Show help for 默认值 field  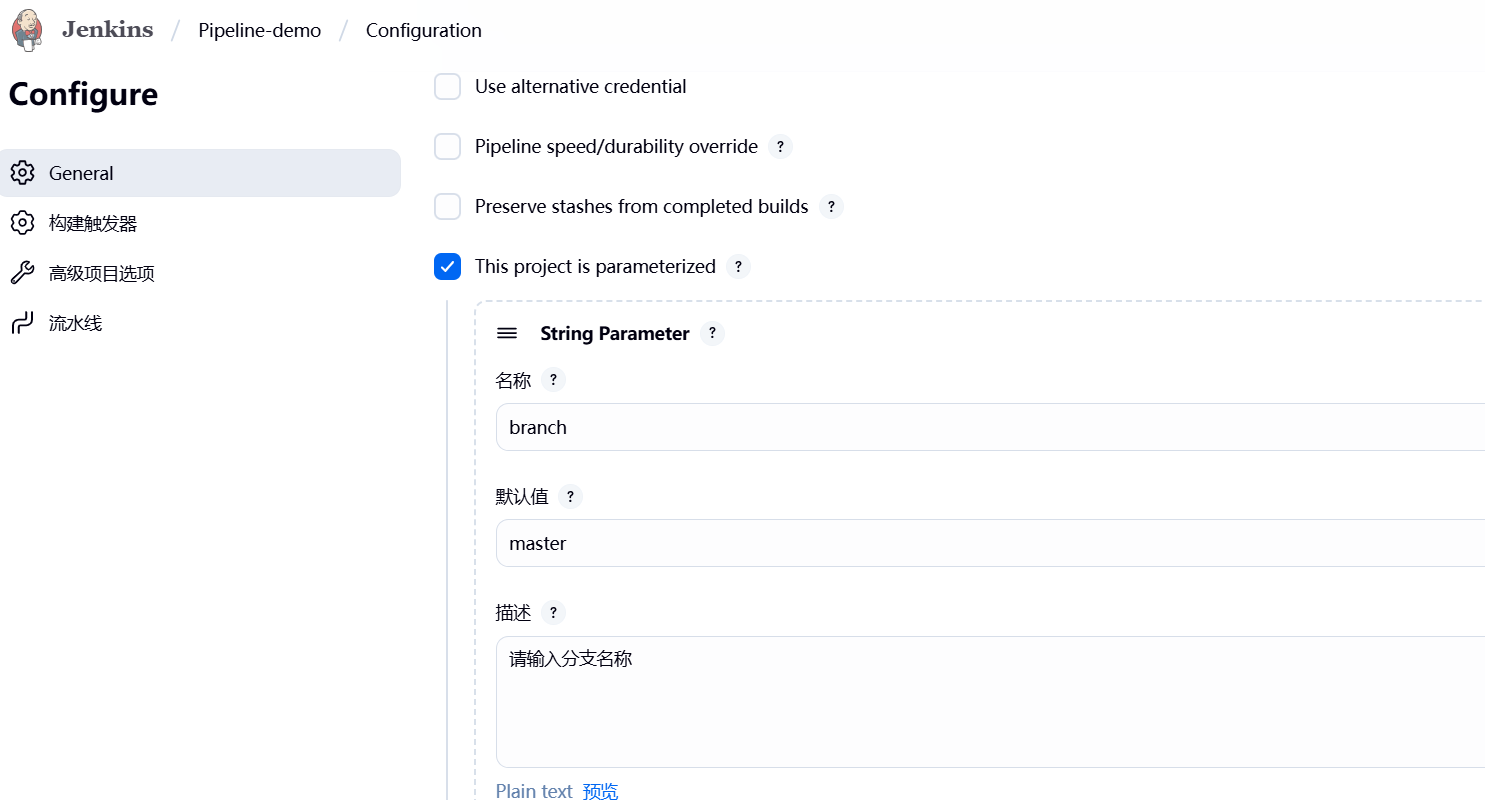pos(570,497)
